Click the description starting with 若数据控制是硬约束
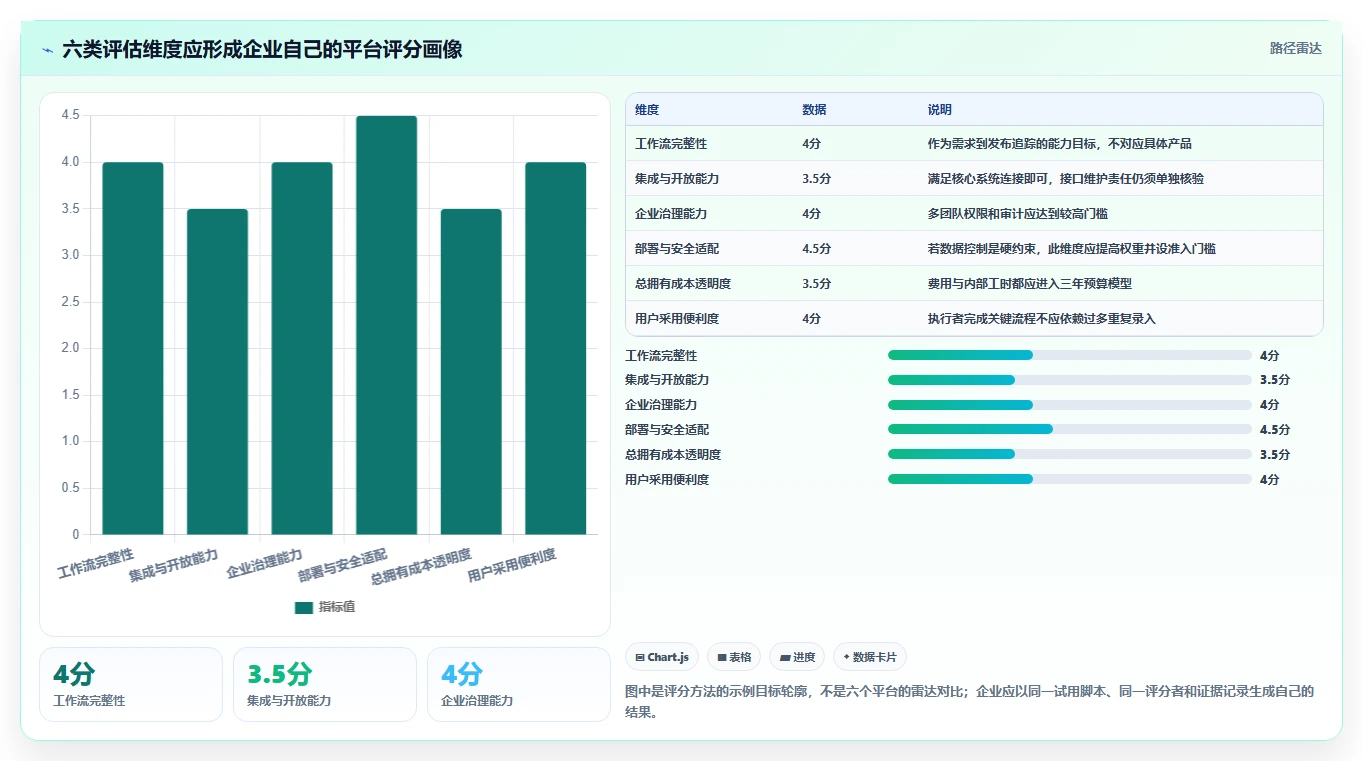The height and width of the screenshot is (761, 1363). pyautogui.click(x=1072, y=249)
